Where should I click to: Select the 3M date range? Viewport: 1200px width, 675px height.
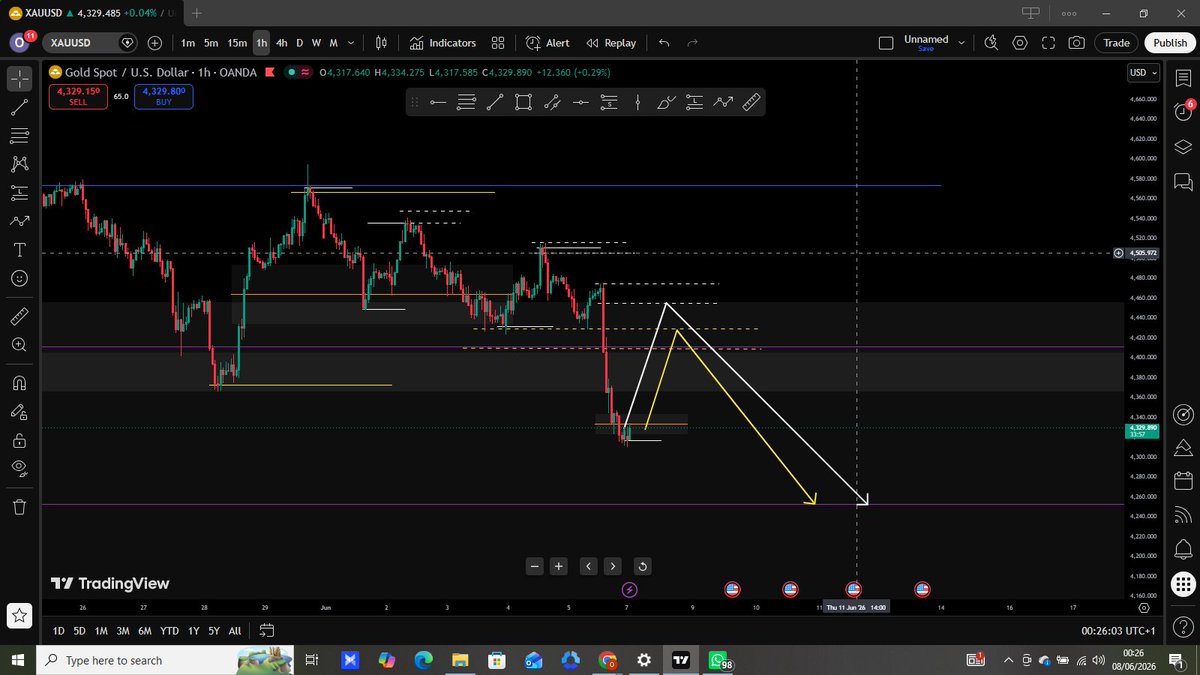[x=123, y=631]
